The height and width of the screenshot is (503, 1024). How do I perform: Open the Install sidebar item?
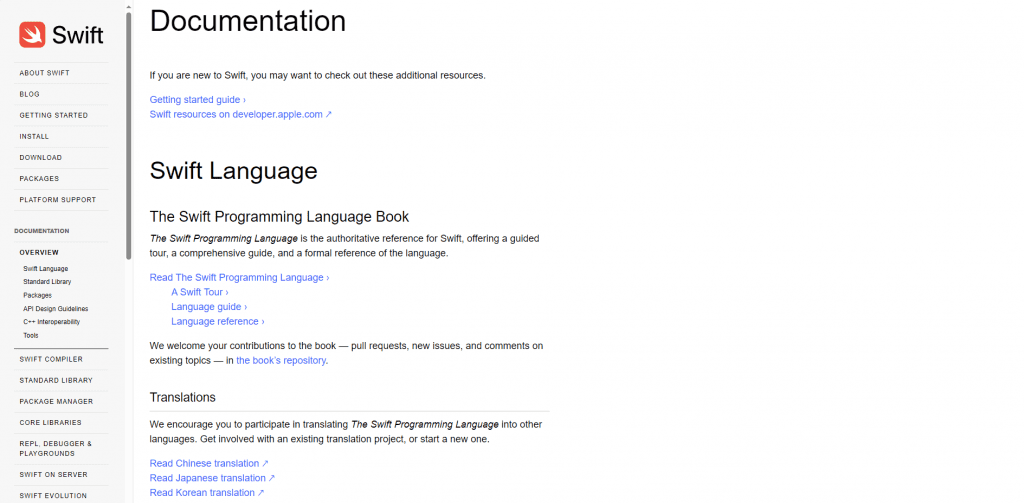[x=34, y=137]
